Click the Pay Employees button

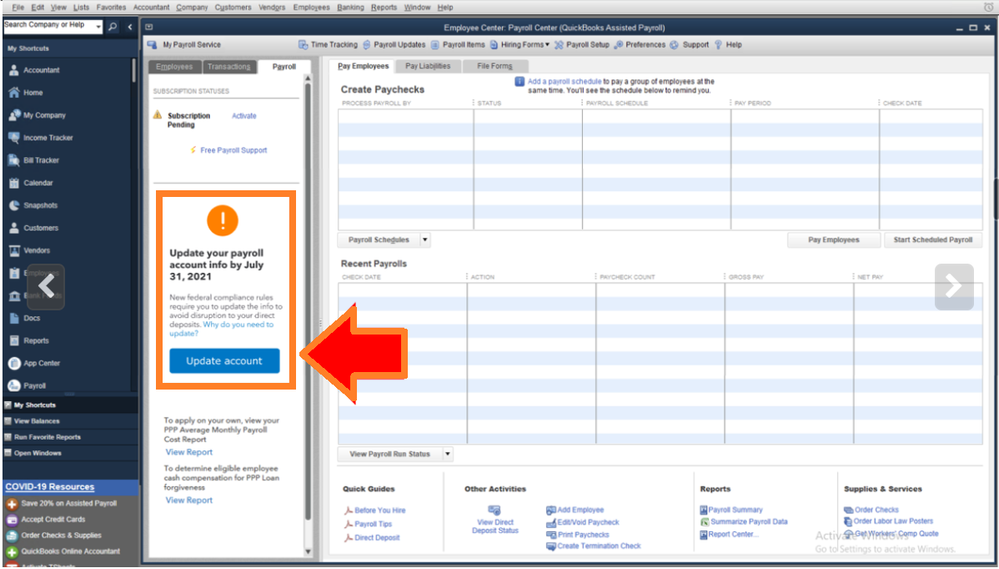833,240
